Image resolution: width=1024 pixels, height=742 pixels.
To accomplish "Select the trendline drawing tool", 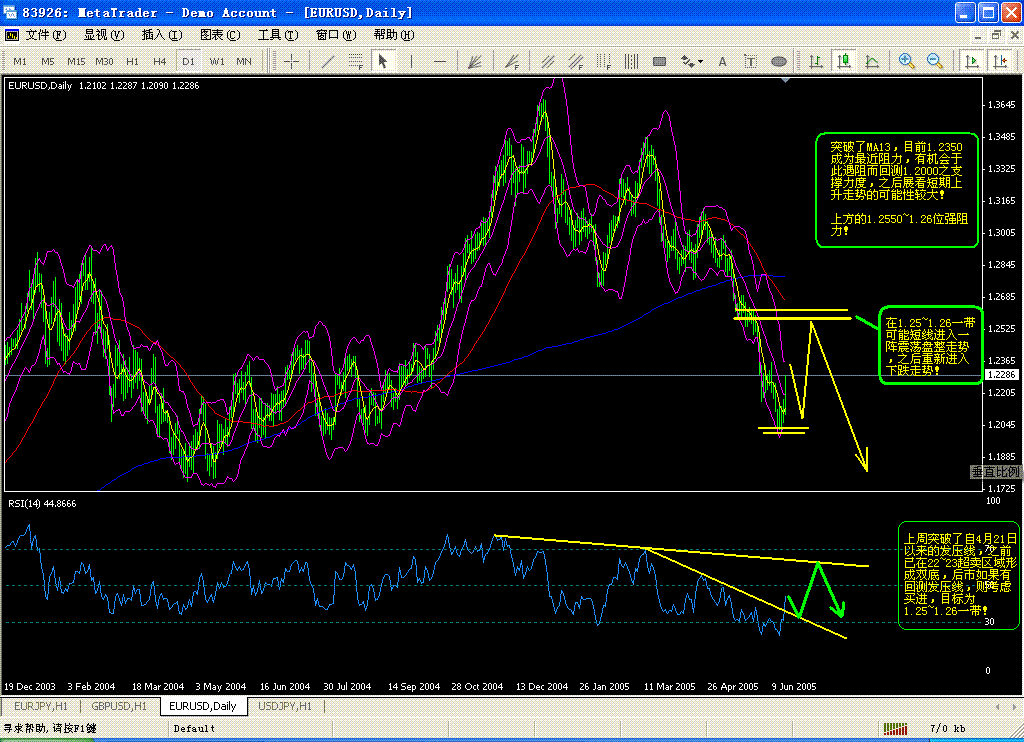I will click(x=328, y=61).
